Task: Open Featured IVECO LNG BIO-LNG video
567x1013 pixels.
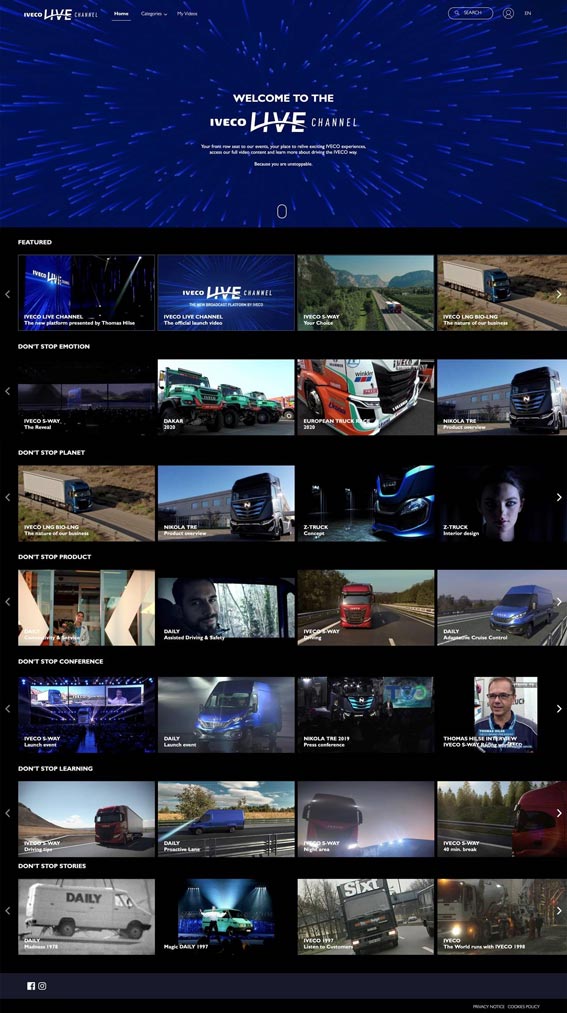Action: click(x=502, y=293)
